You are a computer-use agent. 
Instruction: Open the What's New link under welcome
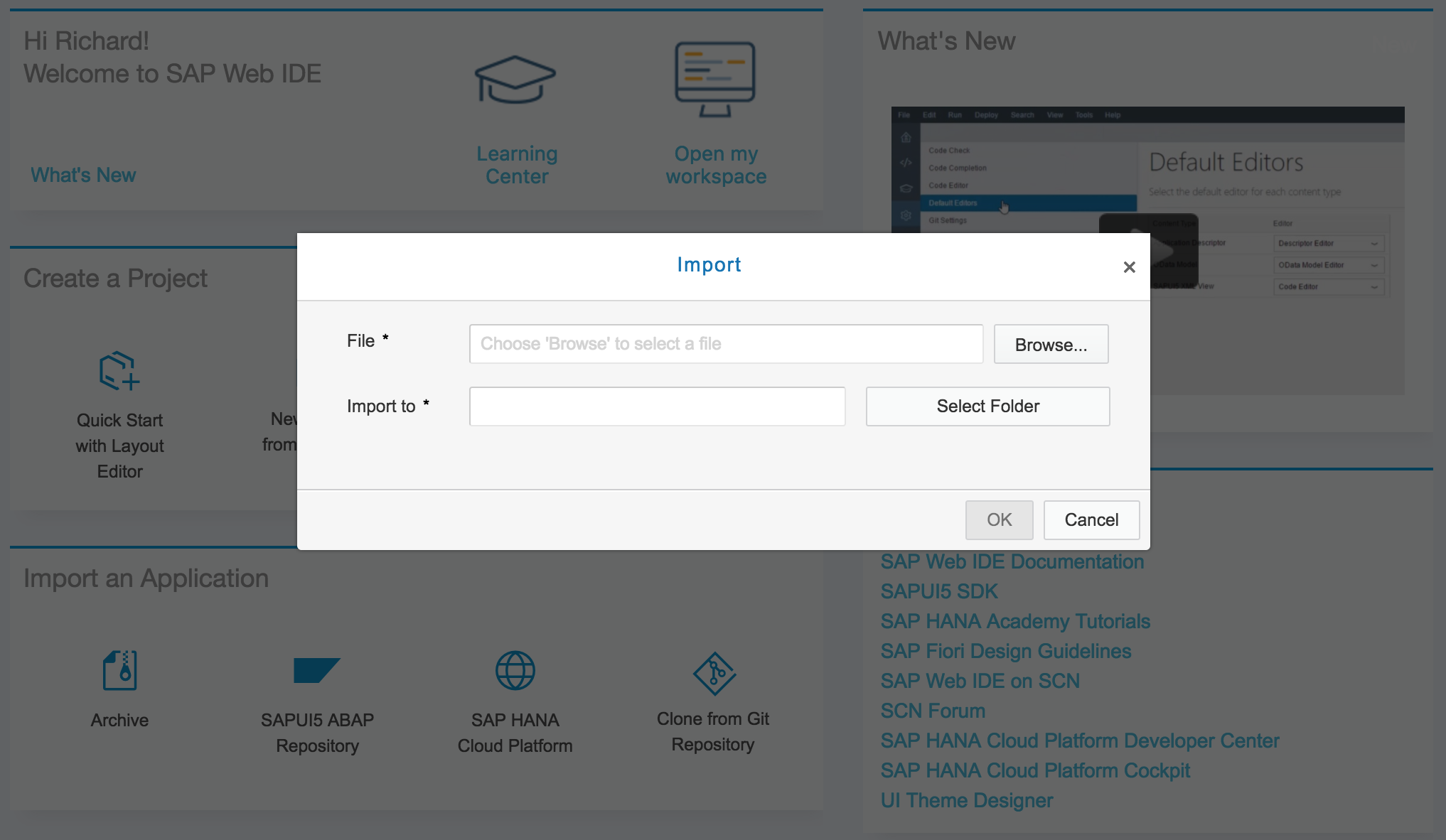coord(83,176)
